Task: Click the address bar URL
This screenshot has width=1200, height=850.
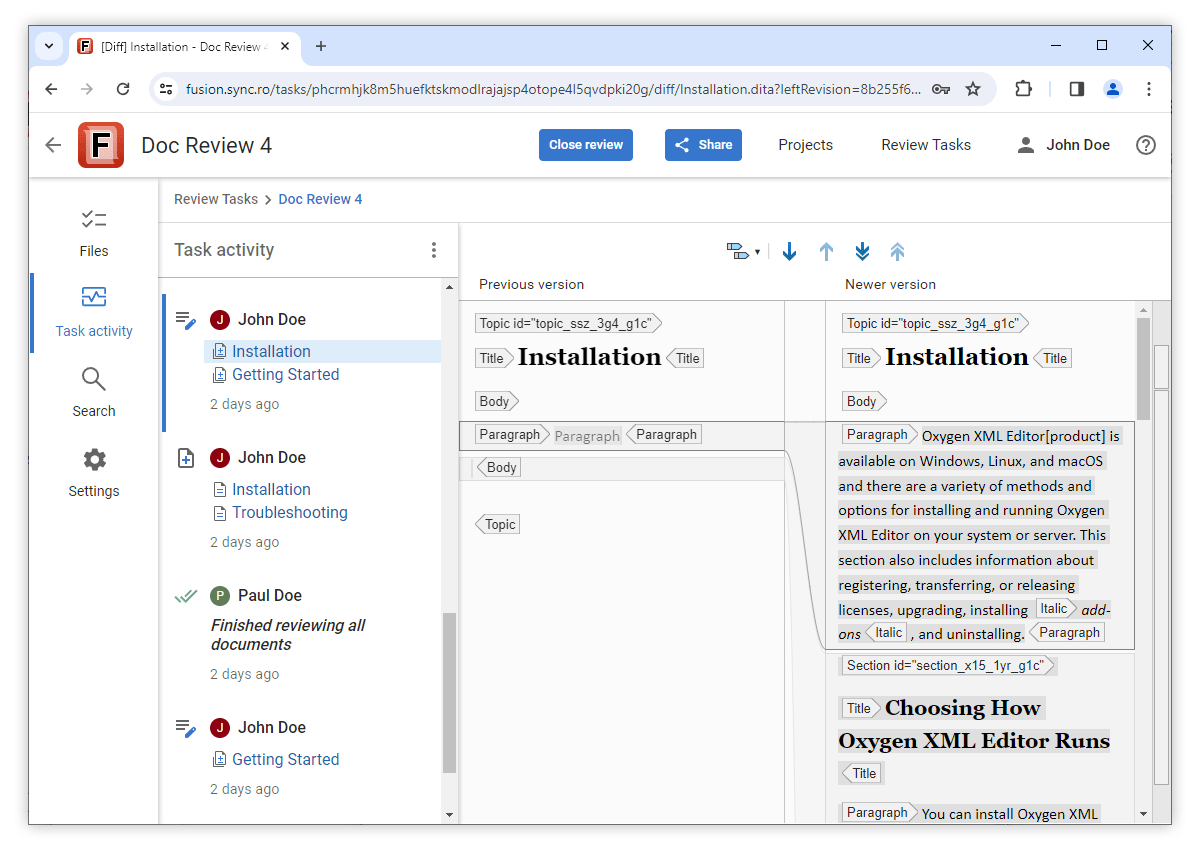Action: tap(553, 89)
